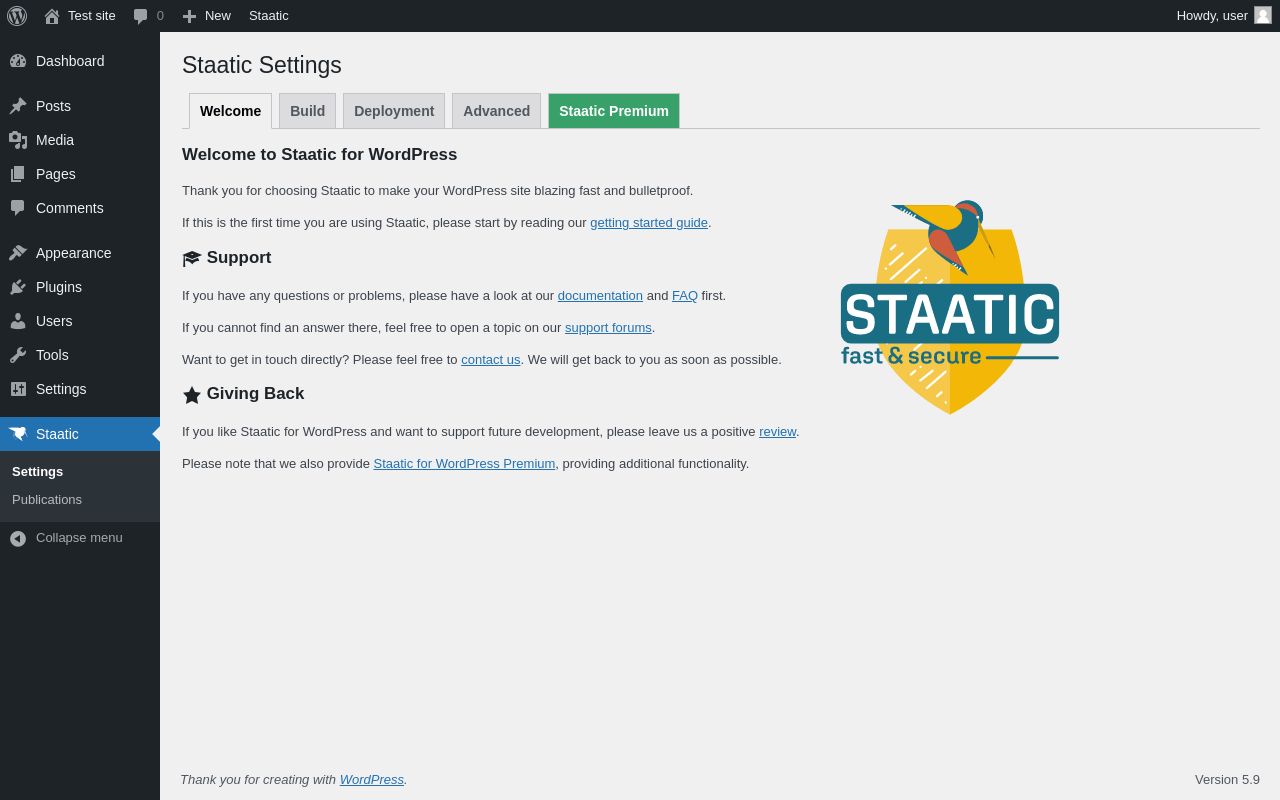
Task: Click the user avatar in the admin bar
Action: tap(1263, 15)
